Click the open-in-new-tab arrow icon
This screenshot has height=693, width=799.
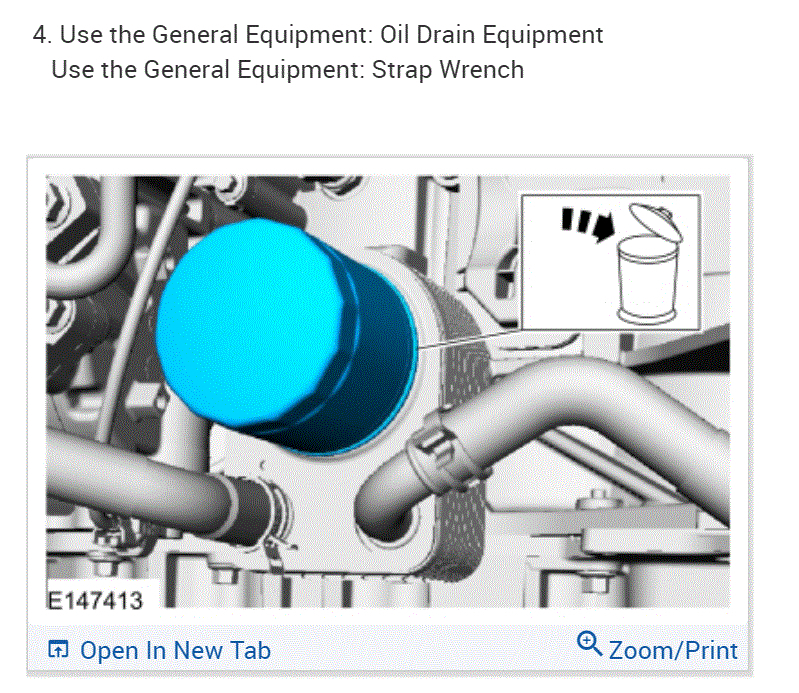pos(58,650)
